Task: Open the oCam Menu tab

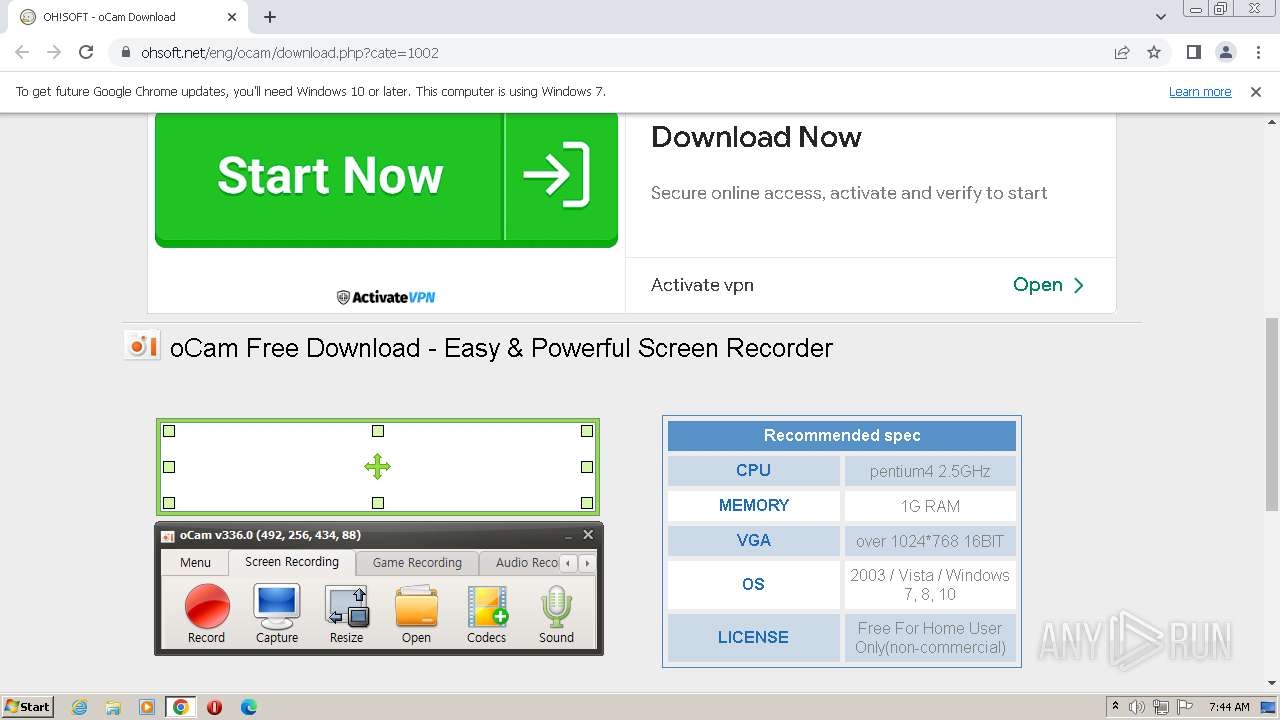Action: click(195, 563)
